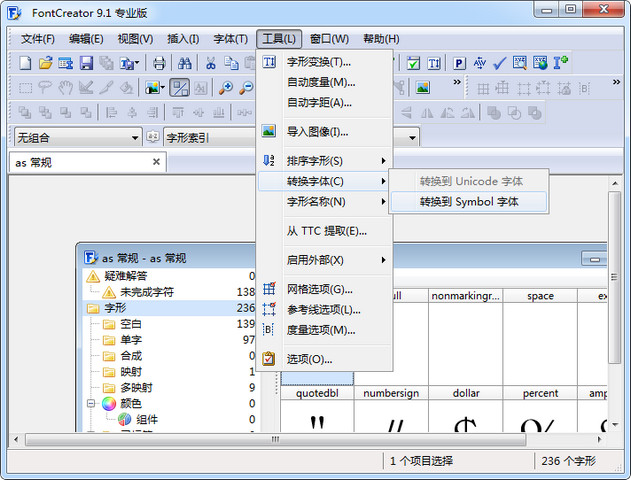Select 自动度量(M)... menu entry
The height and width of the screenshot is (480, 631).
325,82
